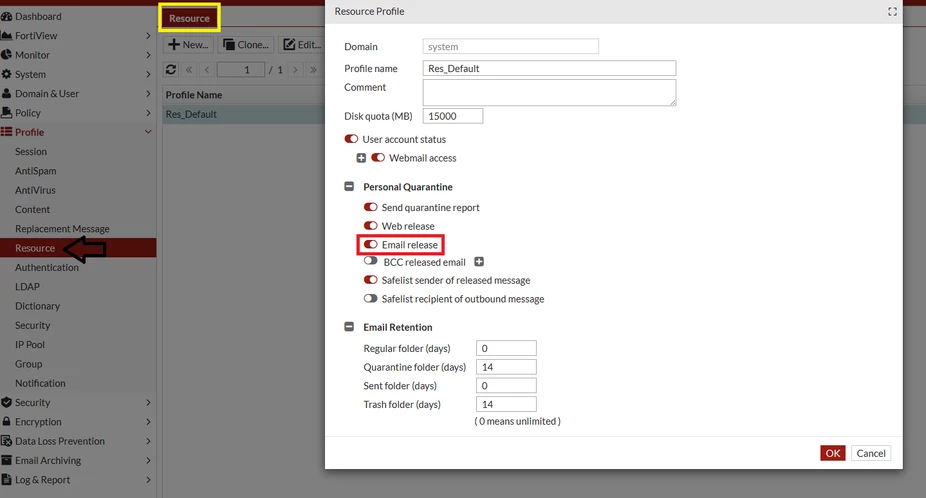Click the plus icon beside BCC released email
The image size is (926, 498).
479,262
